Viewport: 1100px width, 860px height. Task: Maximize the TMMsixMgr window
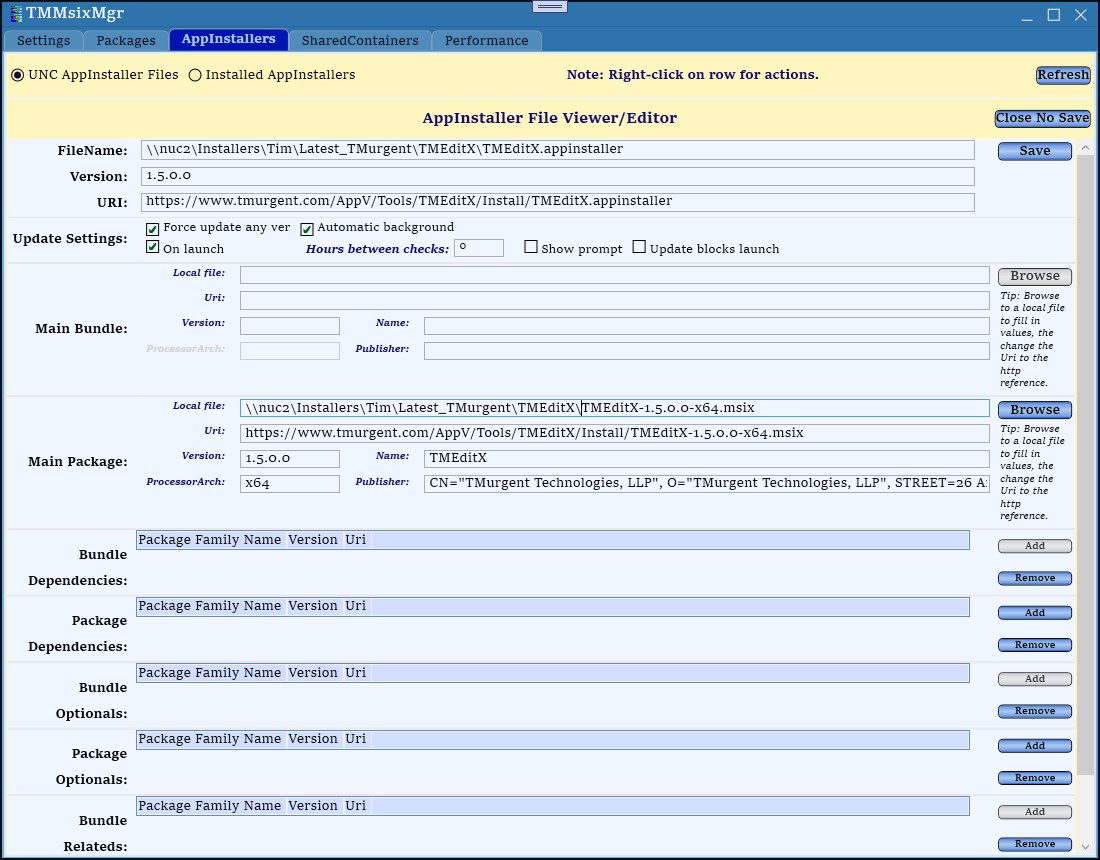[1053, 15]
